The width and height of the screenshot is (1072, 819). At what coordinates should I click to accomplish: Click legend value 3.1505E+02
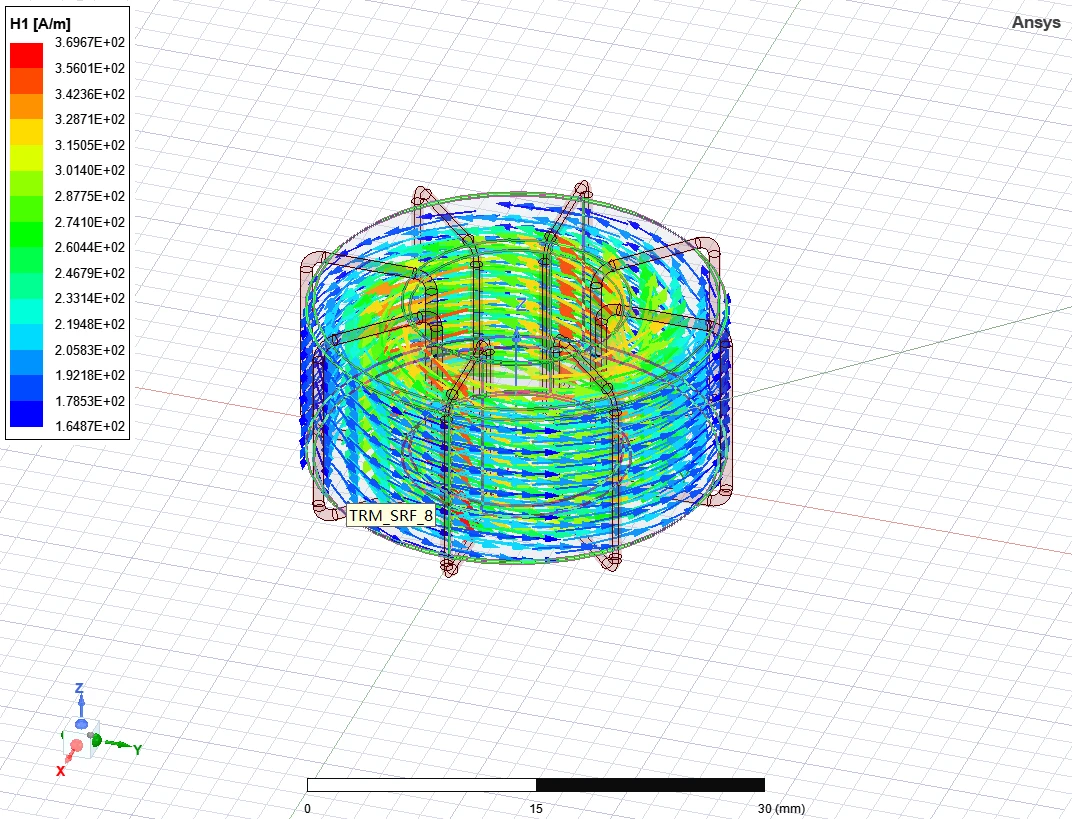90,145
